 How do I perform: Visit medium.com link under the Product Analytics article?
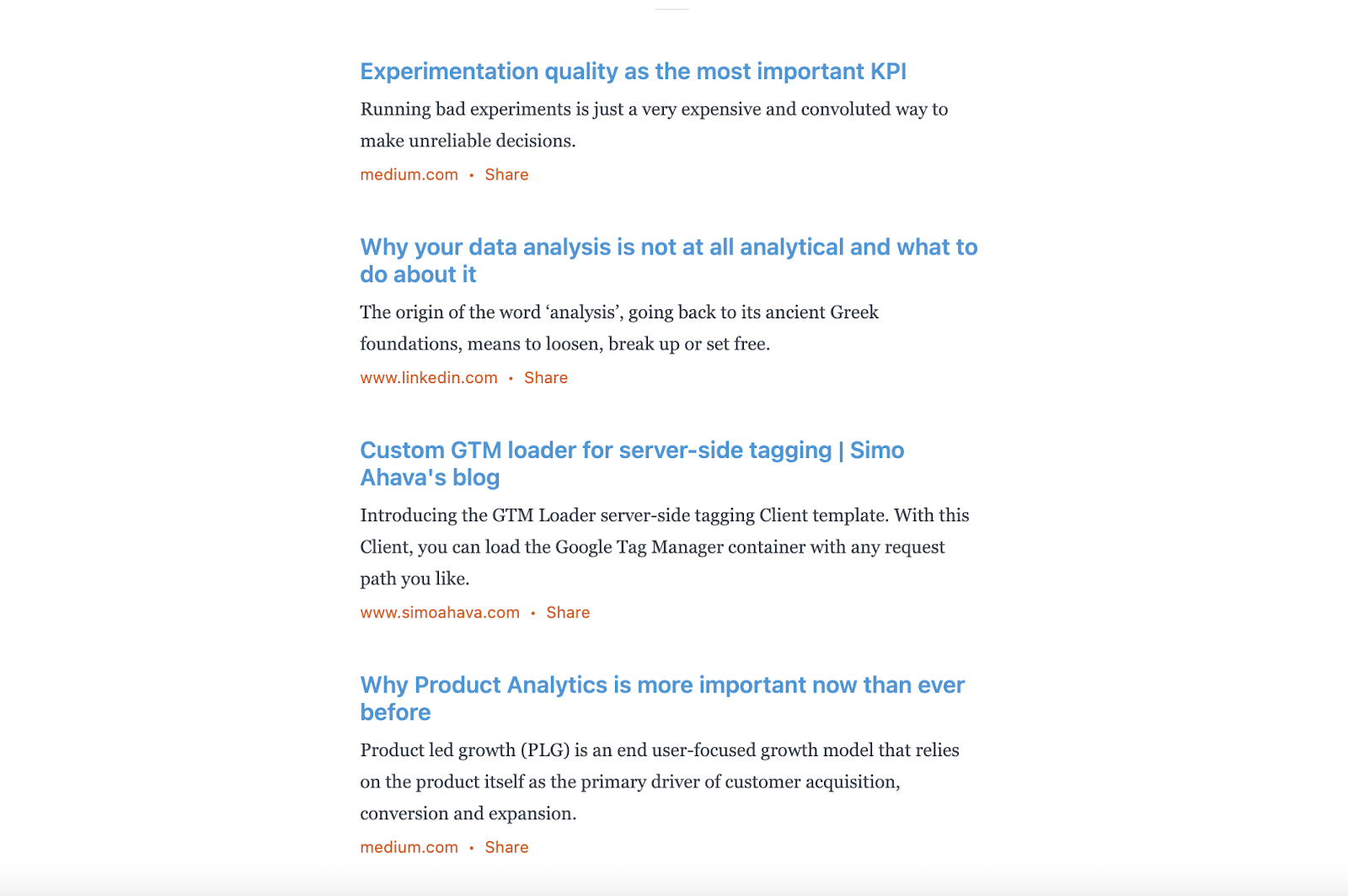409,847
